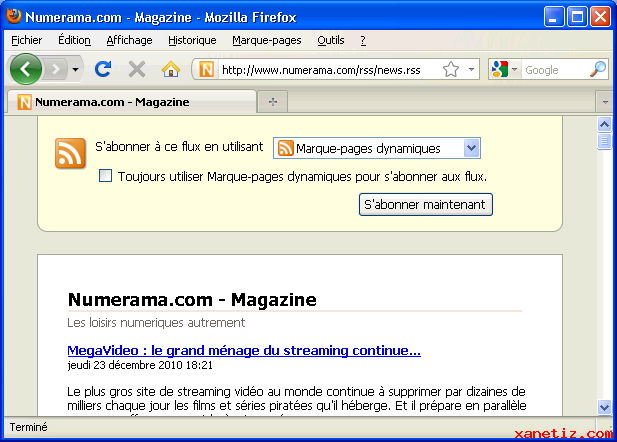Select the Numerama.com - Magazine tab
Viewport: 617px width, 442px height.
[x=132, y=102]
